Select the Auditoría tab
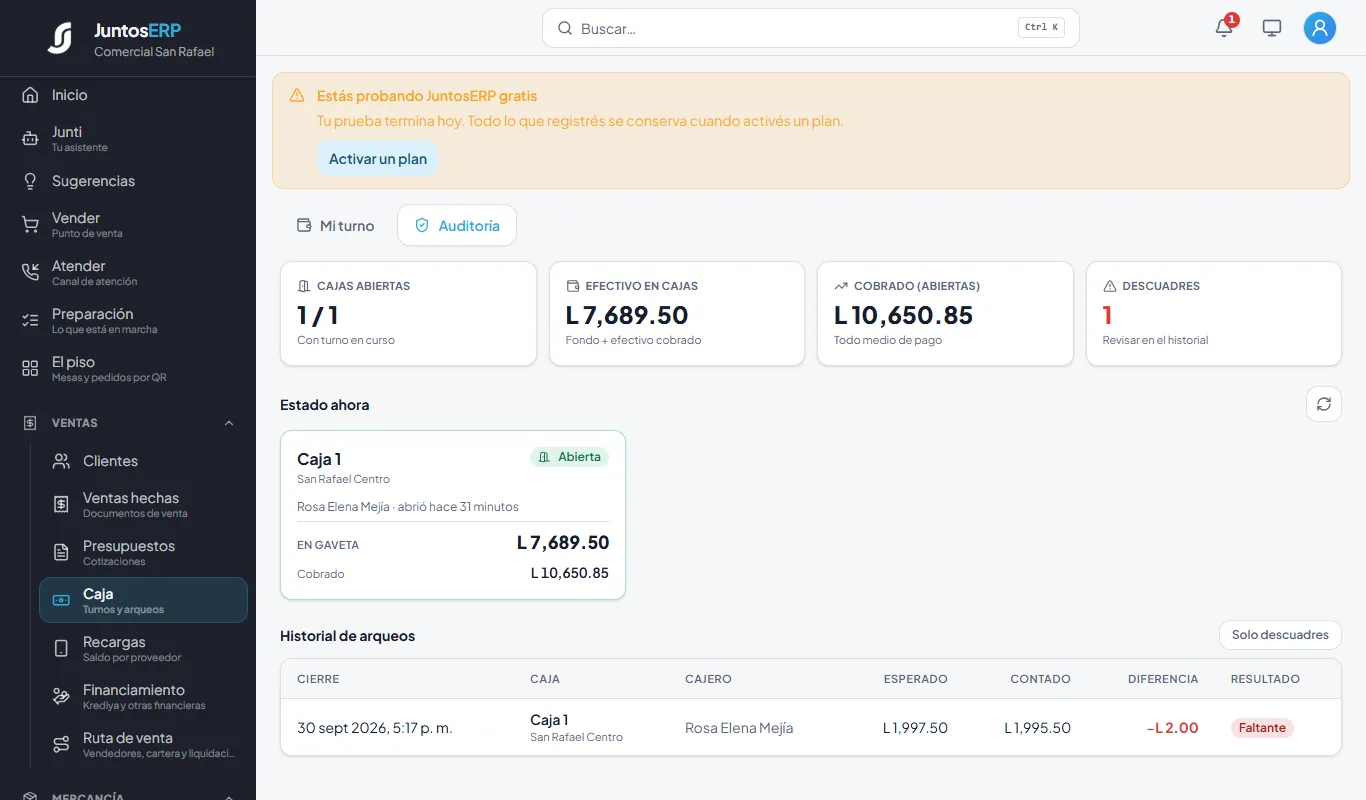Screen dimensions: 1366x800 pyautogui.click(x=457, y=226)
